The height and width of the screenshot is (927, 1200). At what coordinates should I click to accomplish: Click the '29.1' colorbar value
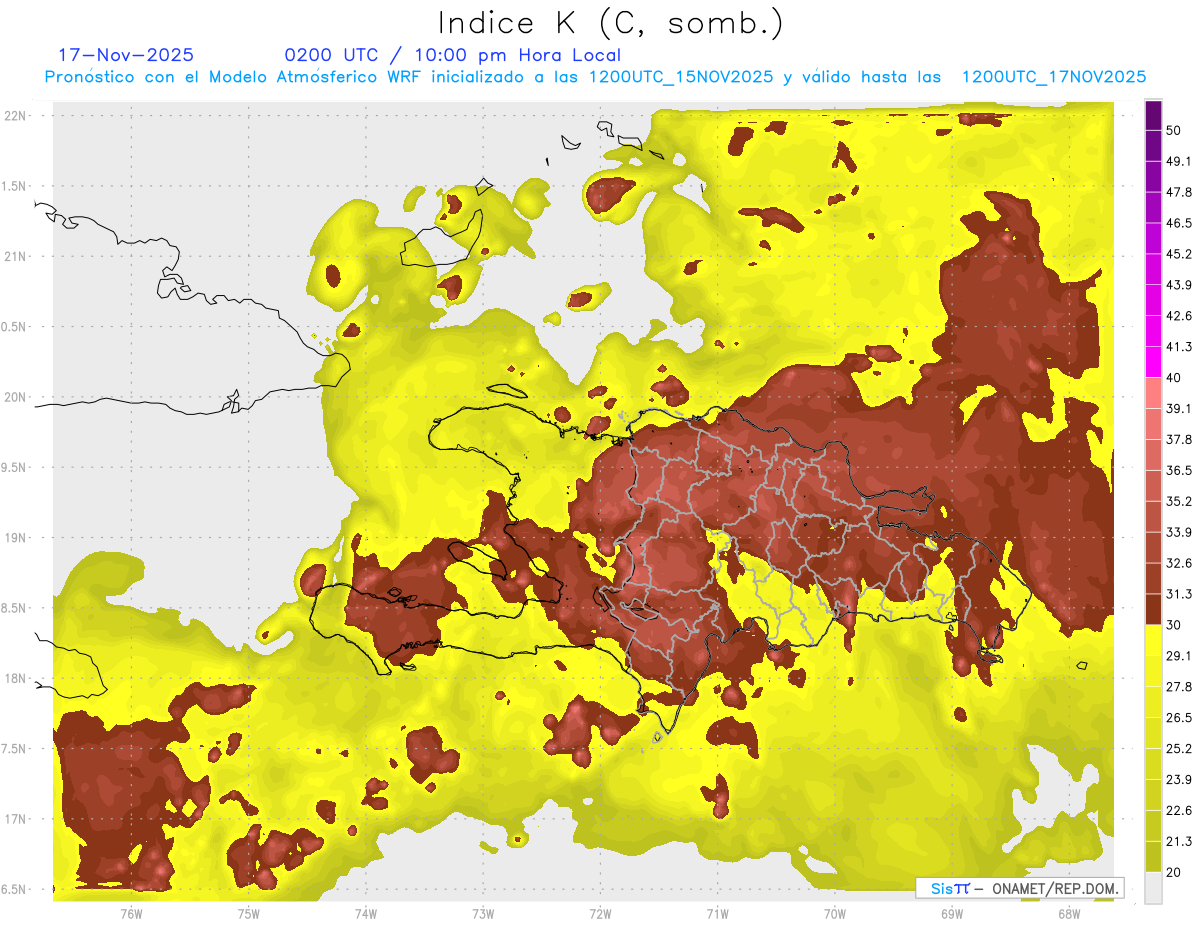point(1179,655)
